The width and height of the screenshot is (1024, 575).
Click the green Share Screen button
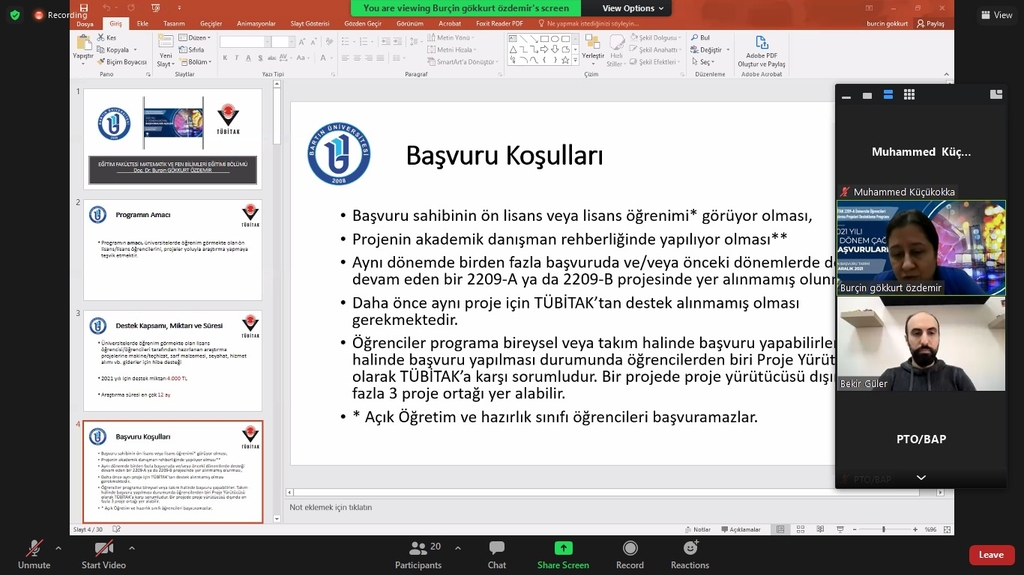(563, 554)
